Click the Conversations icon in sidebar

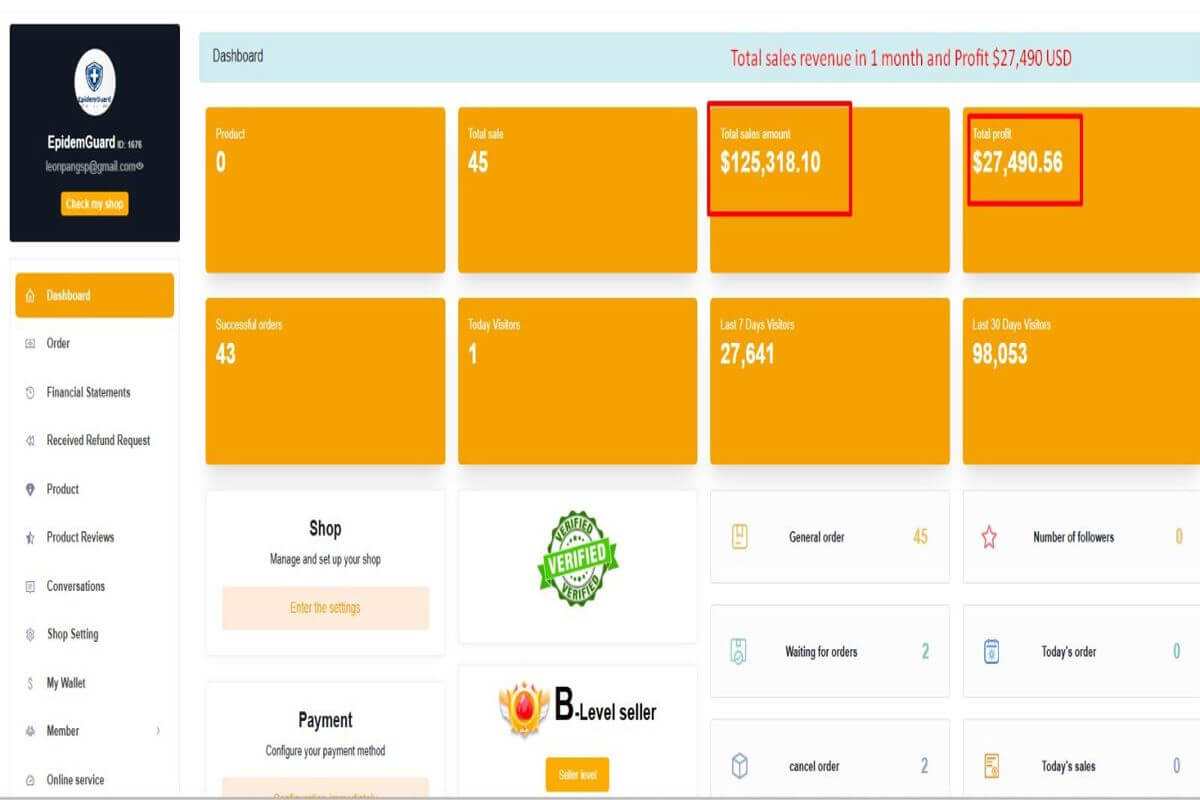coord(30,587)
